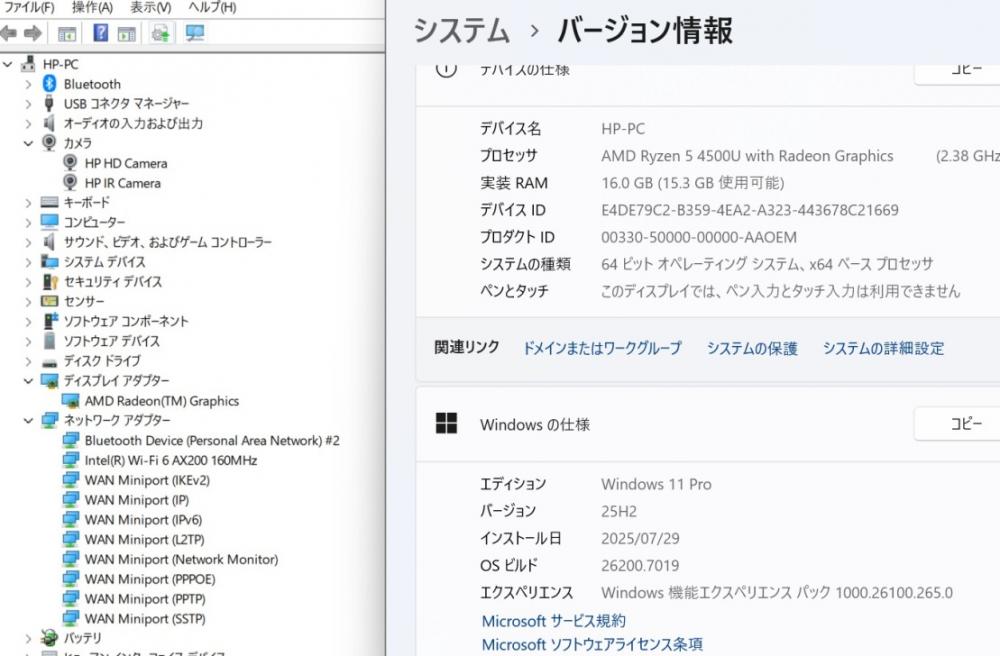Click the Bluetooth icon in device tree

(x=49, y=84)
